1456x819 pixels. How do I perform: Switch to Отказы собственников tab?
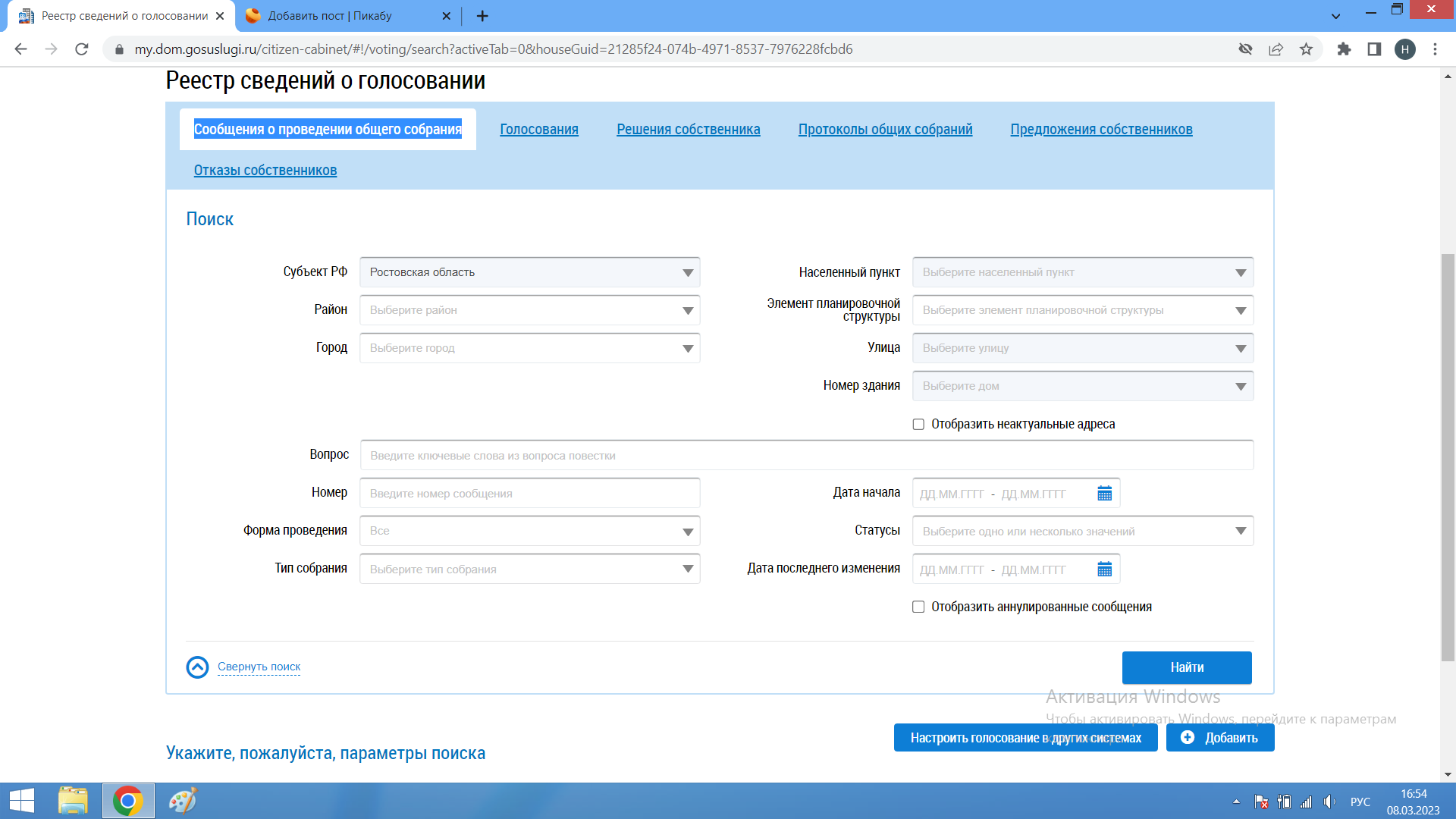click(x=265, y=171)
